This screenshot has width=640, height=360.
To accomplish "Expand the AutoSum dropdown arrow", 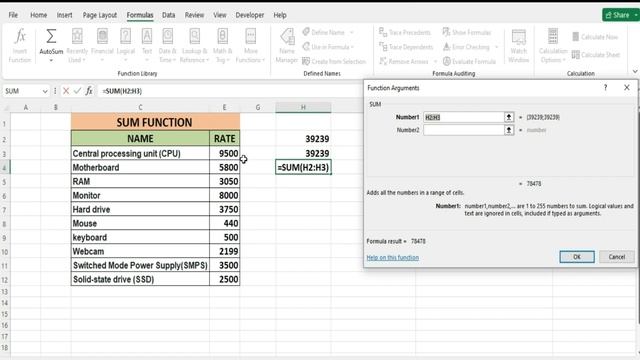I will [x=51, y=61].
